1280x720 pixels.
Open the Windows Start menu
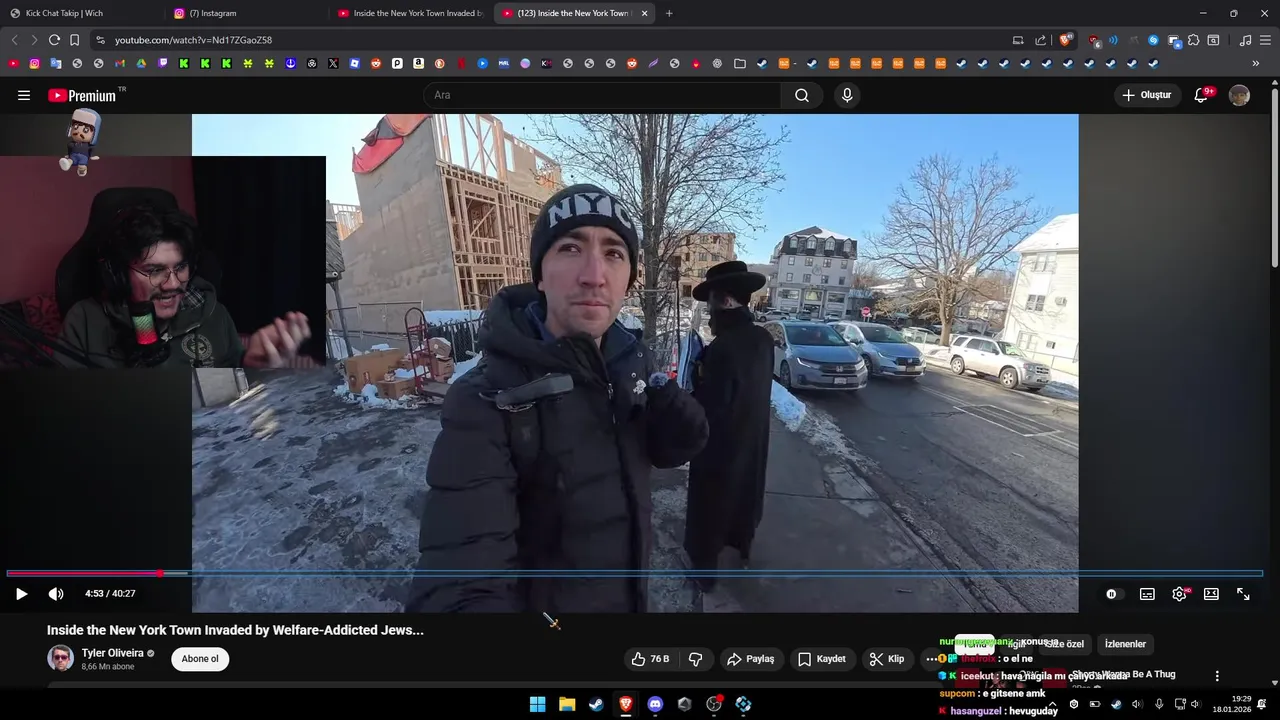(x=537, y=704)
